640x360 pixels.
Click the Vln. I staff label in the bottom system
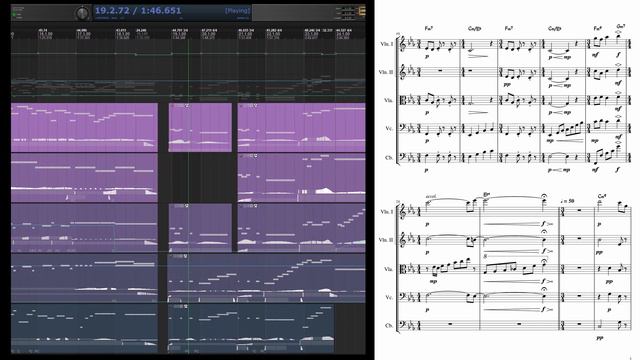[387, 211]
